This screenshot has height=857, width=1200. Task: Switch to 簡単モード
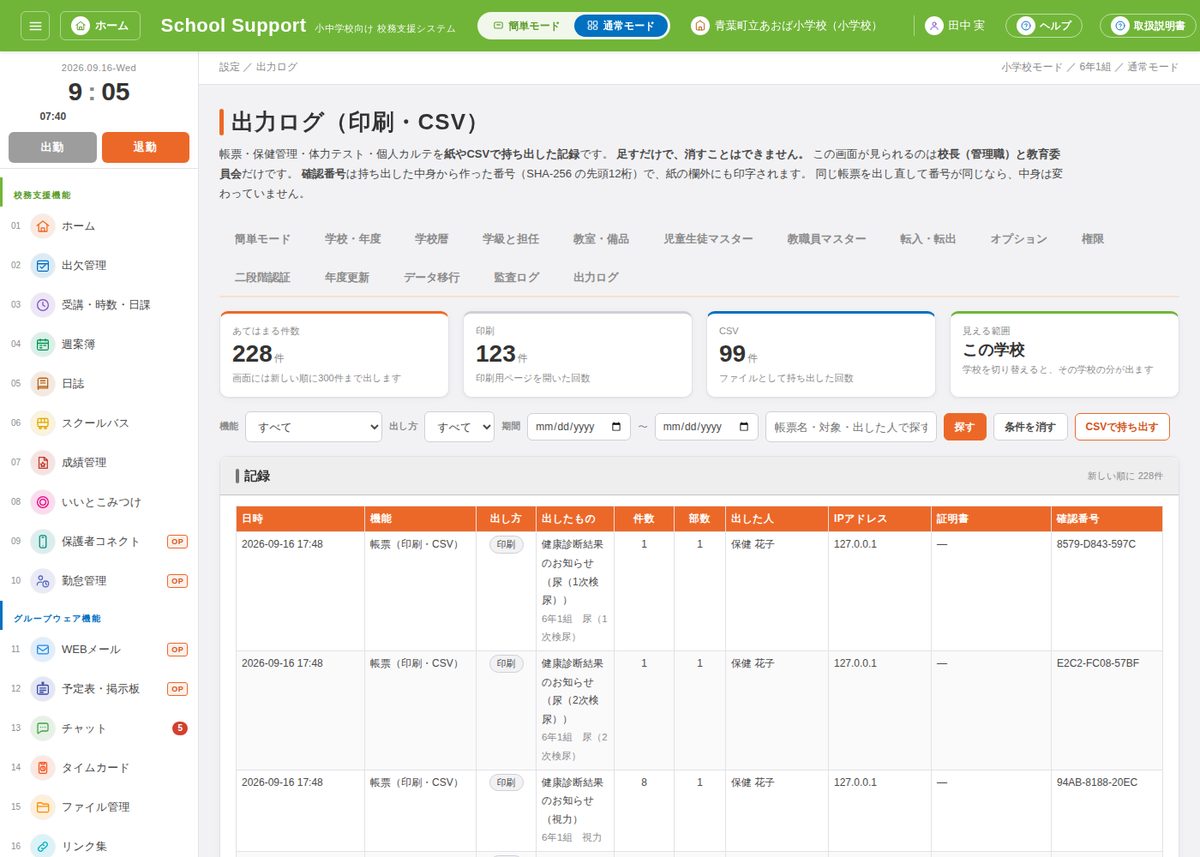click(x=527, y=26)
